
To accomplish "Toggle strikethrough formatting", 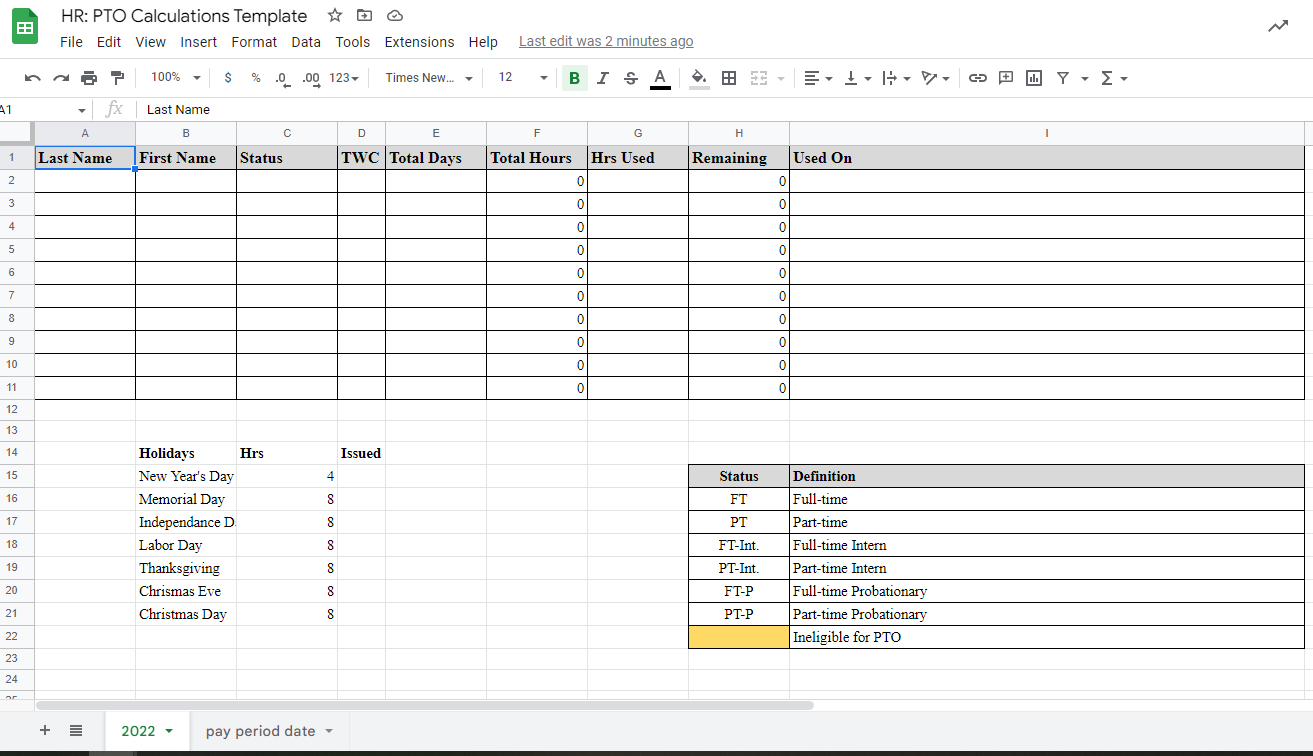I will pyautogui.click(x=630, y=78).
